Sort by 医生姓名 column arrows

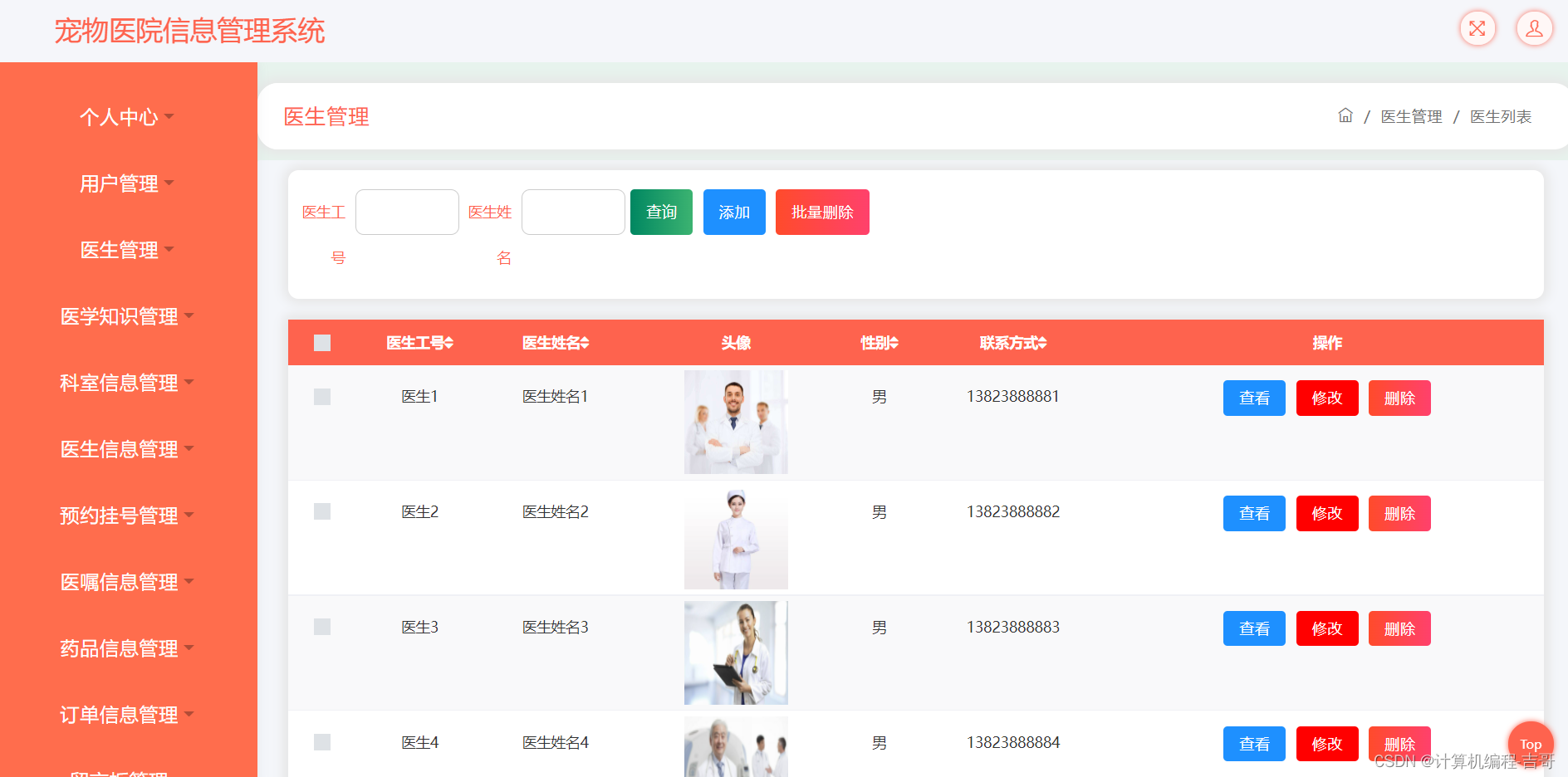click(x=585, y=343)
